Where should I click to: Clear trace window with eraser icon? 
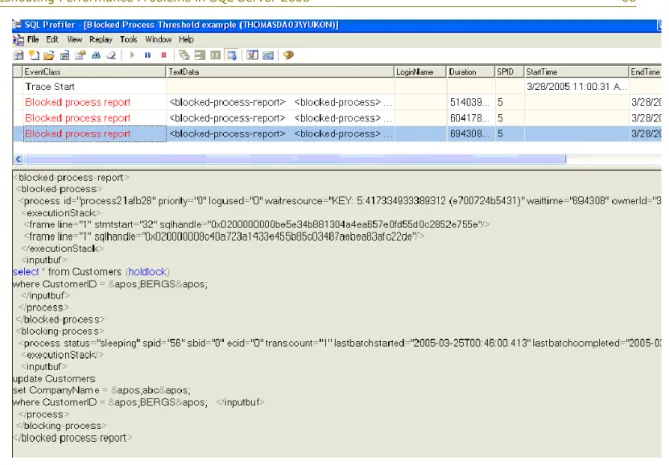pyautogui.click(x=111, y=55)
